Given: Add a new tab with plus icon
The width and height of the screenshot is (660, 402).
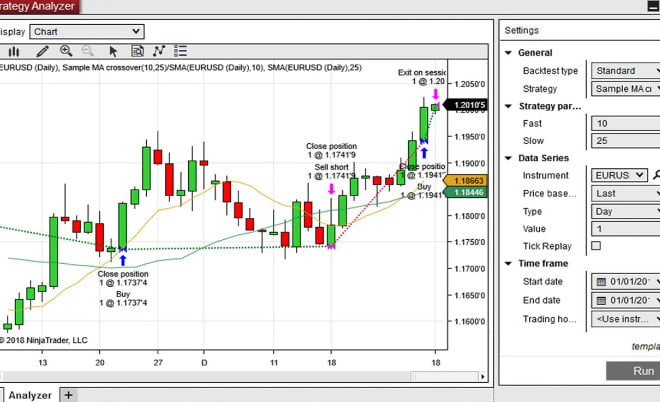Looking at the screenshot, I should (69, 395).
